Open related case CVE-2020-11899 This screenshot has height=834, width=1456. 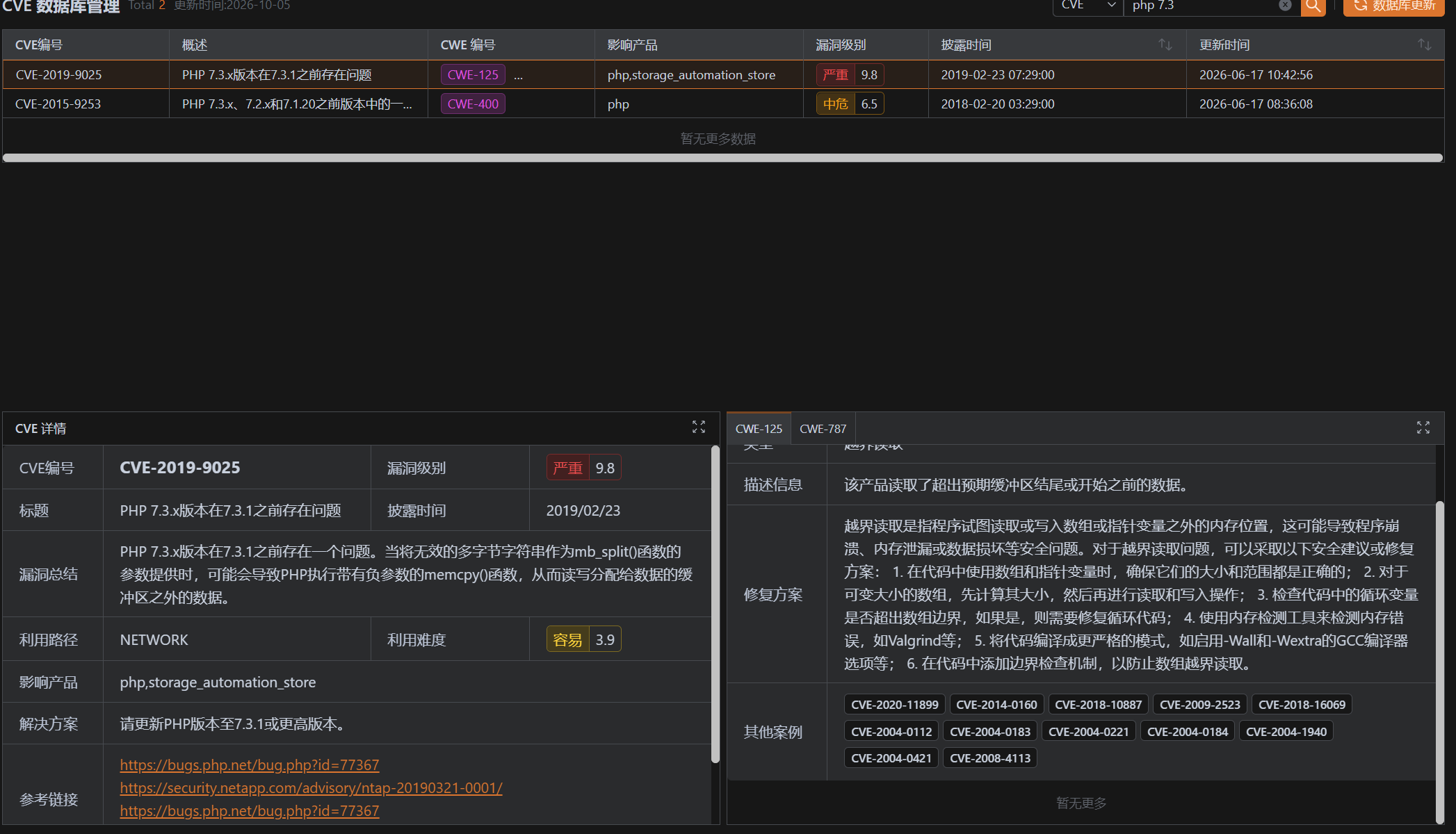tap(894, 705)
